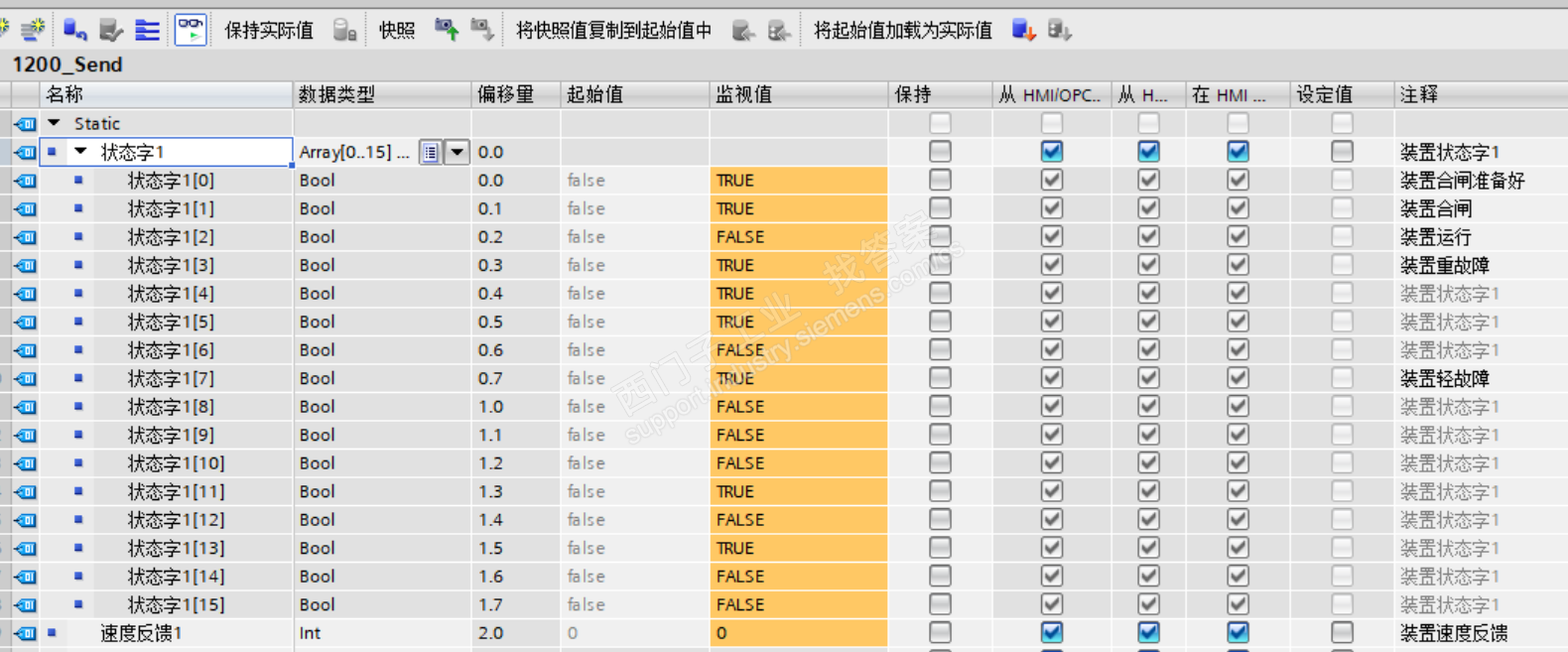This screenshot has width=1568, height=652.
Task: Click the tag icon of the 状态字1 array row
Action: coord(26,152)
